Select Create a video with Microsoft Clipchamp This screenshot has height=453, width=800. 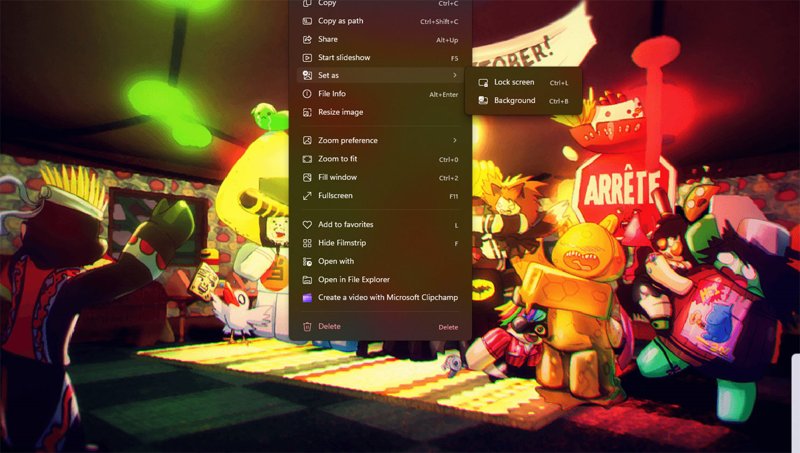(381, 298)
